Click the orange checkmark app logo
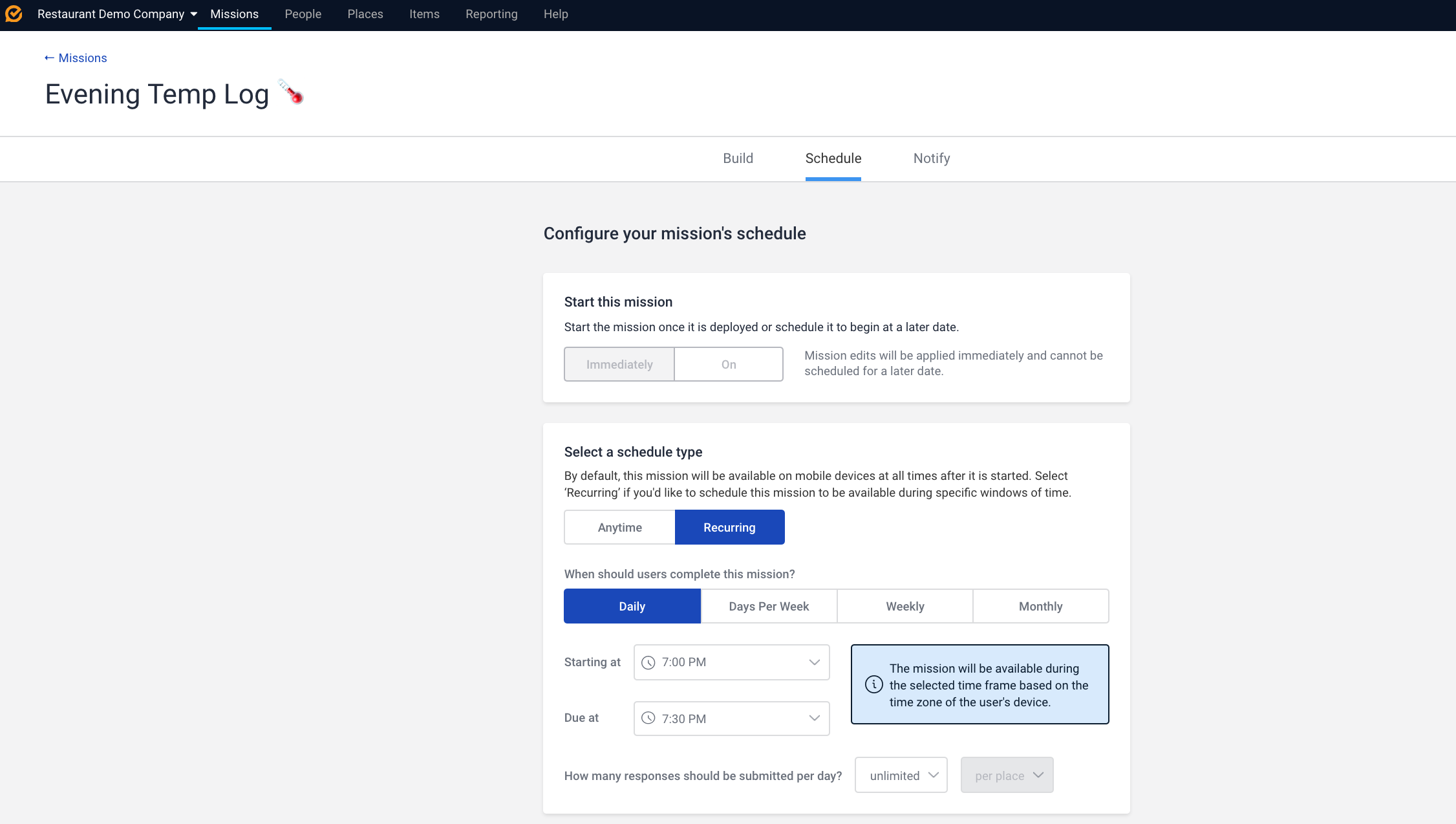Image resolution: width=1456 pixels, height=824 pixels. click(x=14, y=14)
